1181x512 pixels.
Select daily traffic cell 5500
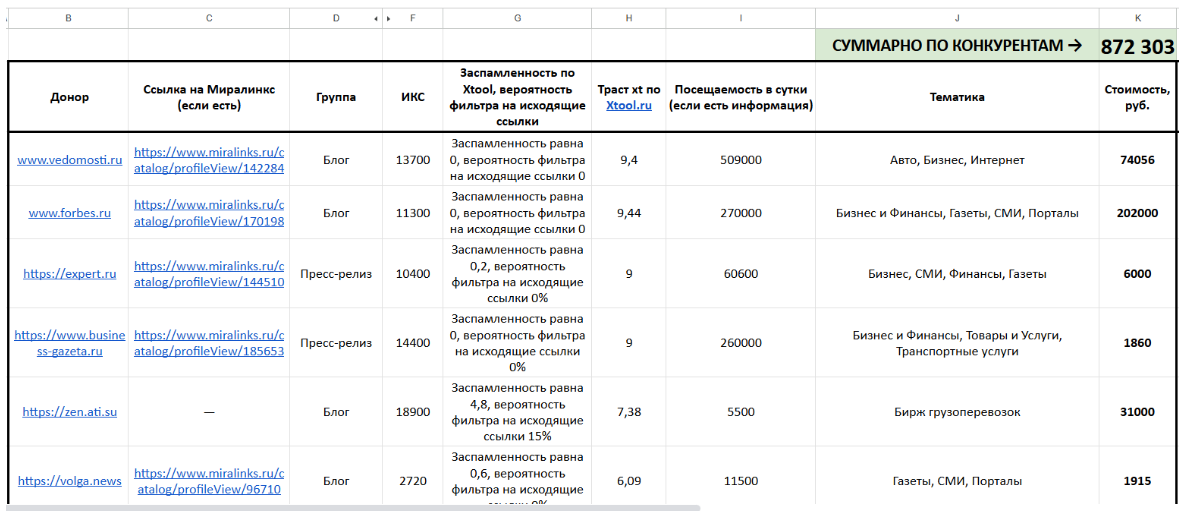741,412
